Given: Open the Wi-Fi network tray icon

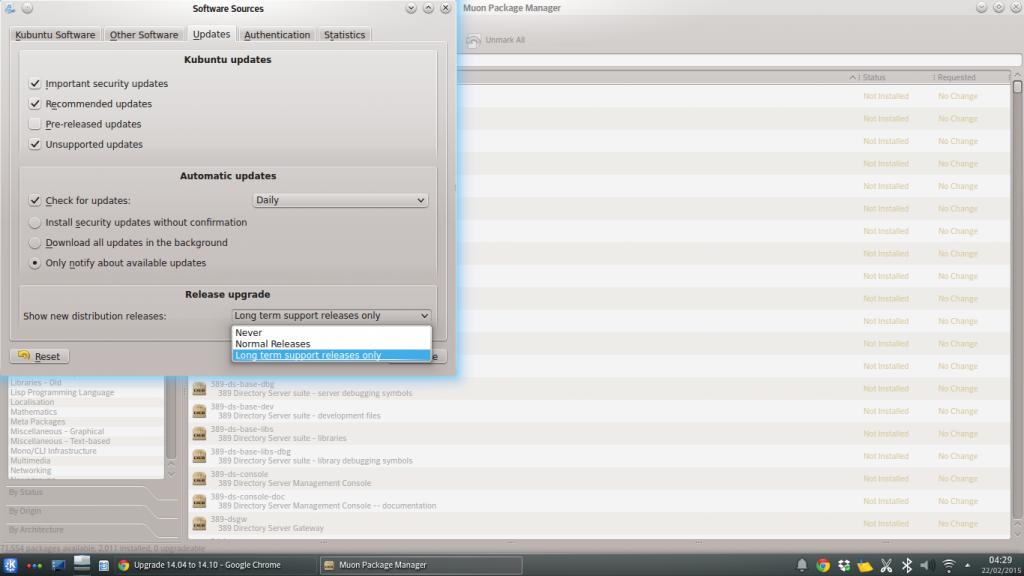Looking at the screenshot, I should point(948,565).
